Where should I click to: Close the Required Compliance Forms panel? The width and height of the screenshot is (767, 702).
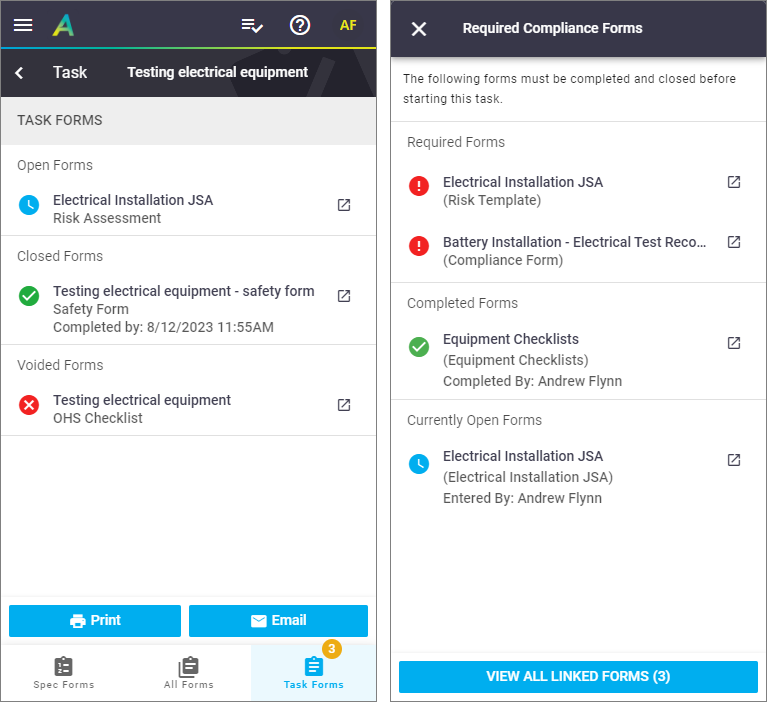(419, 29)
